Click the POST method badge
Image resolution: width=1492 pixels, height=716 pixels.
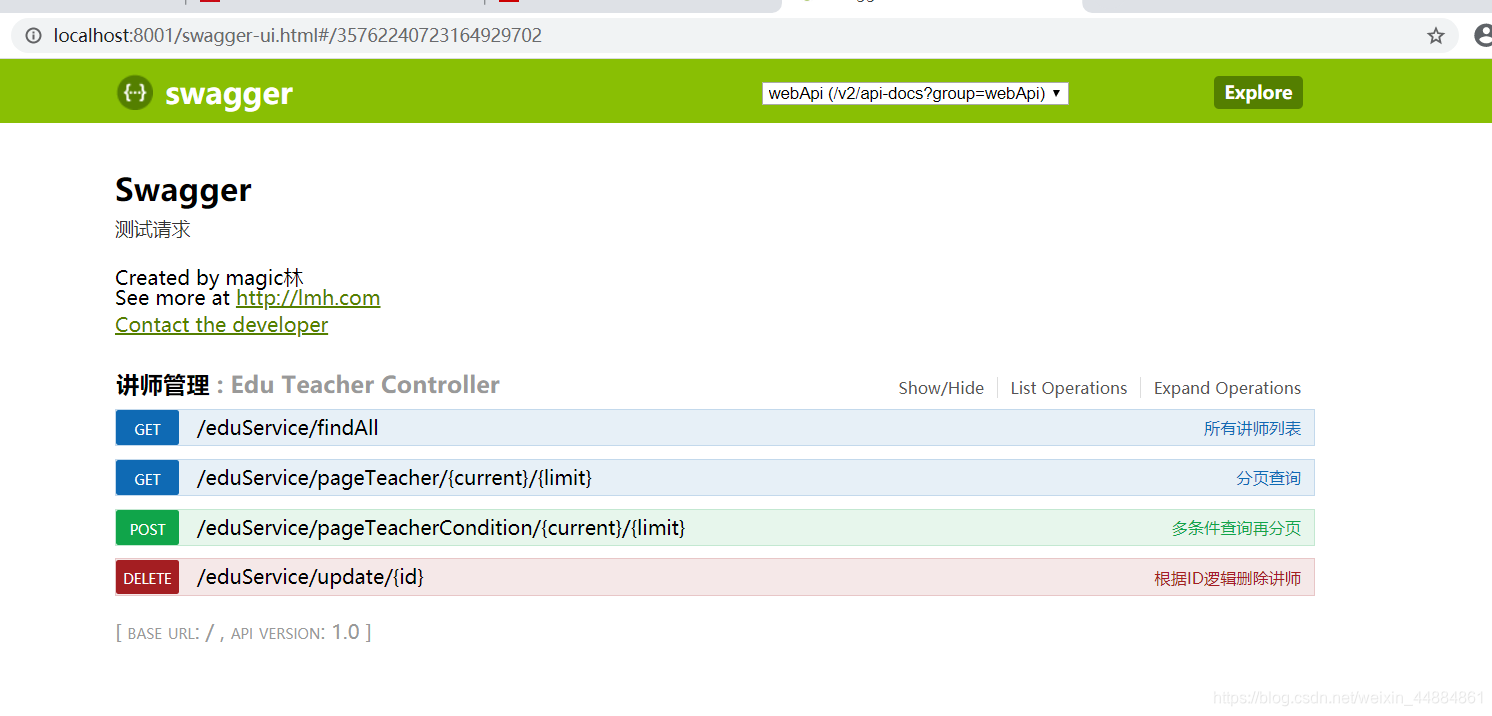[x=147, y=528]
